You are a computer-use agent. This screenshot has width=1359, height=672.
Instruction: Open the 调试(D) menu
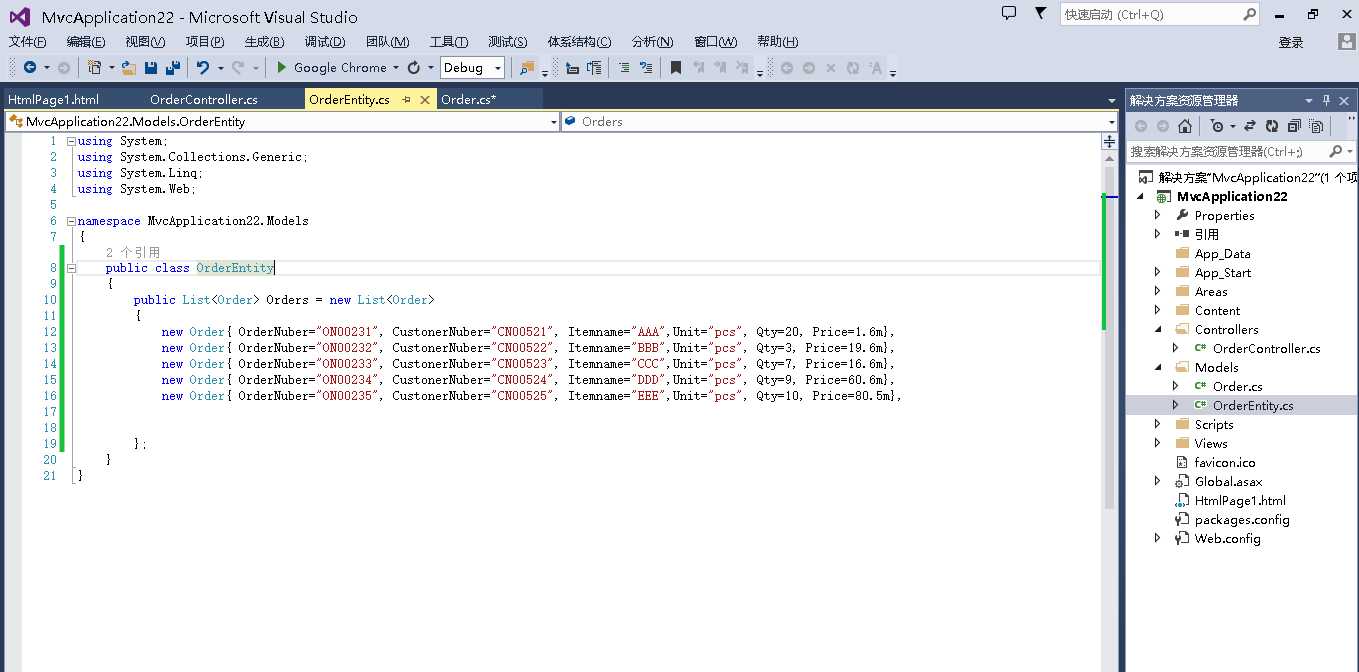pyautogui.click(x=325, y=41)
